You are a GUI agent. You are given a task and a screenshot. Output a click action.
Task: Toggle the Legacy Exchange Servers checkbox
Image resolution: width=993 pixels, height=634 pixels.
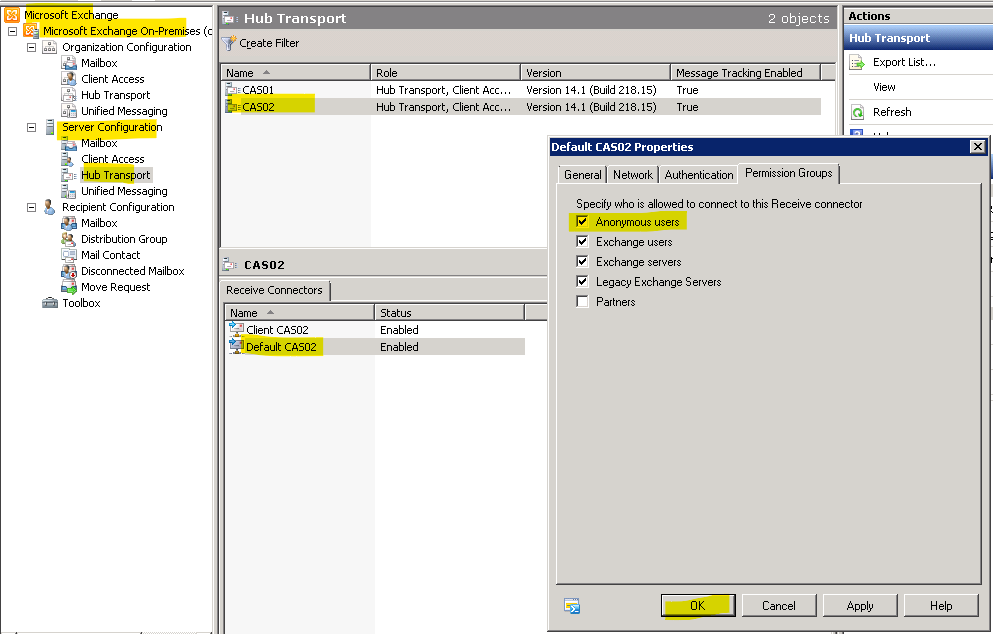[x=582, y=282]
